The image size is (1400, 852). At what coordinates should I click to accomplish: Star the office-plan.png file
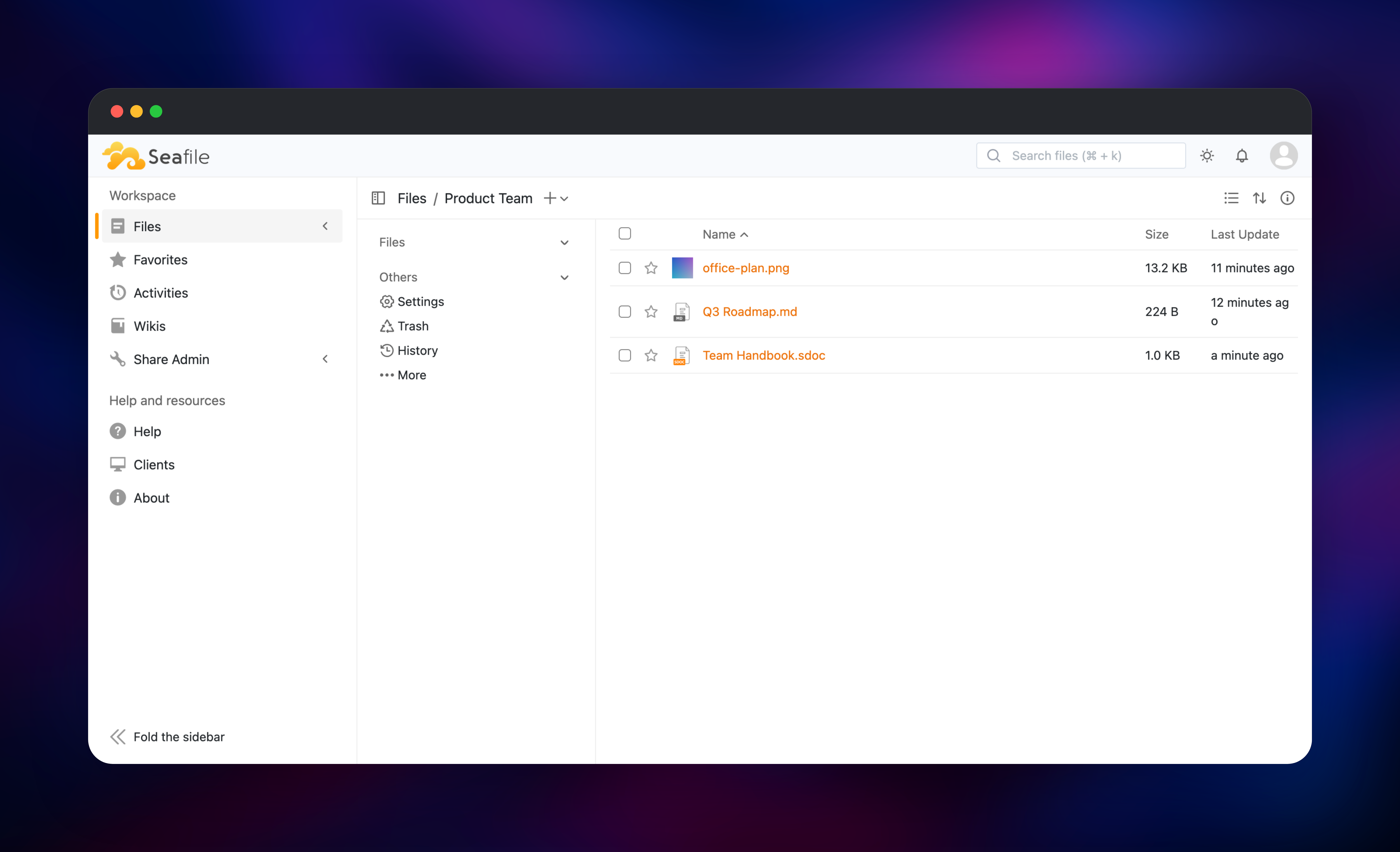[x=651, y=268]
